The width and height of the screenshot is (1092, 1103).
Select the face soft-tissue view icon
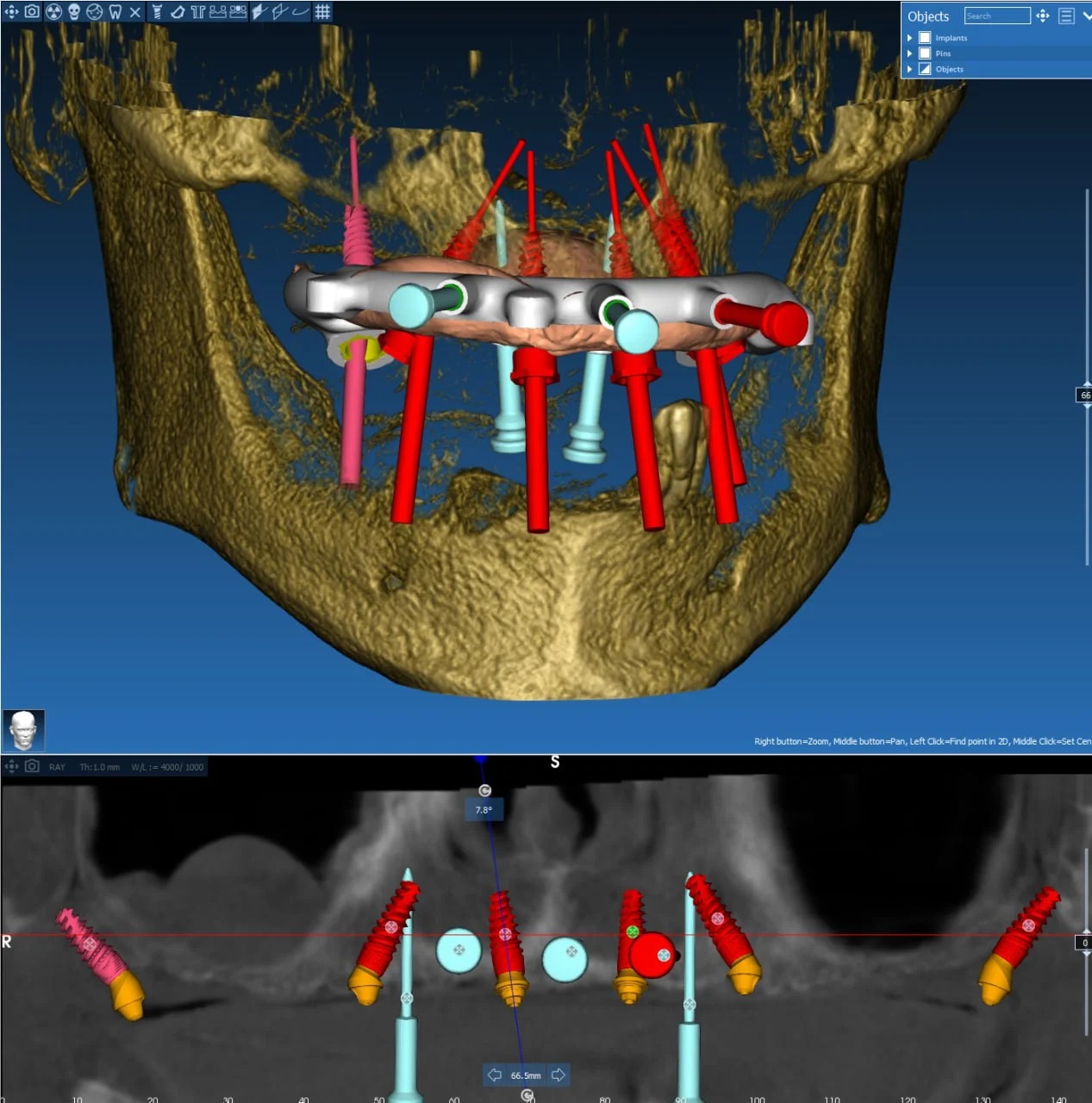click(95, 11)
